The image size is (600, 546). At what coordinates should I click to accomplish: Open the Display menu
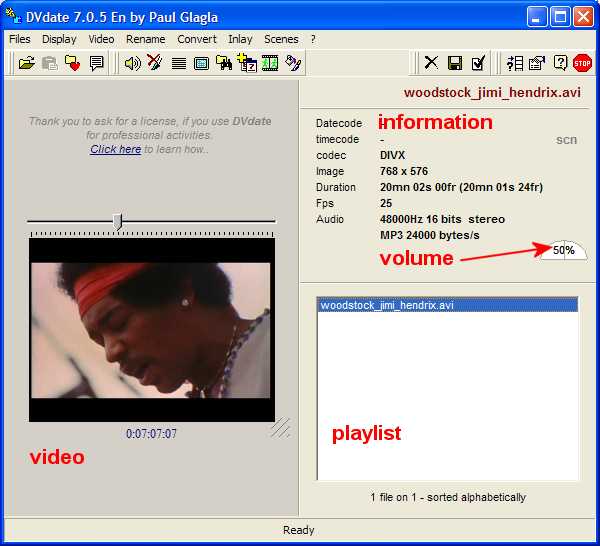point(59,39)
